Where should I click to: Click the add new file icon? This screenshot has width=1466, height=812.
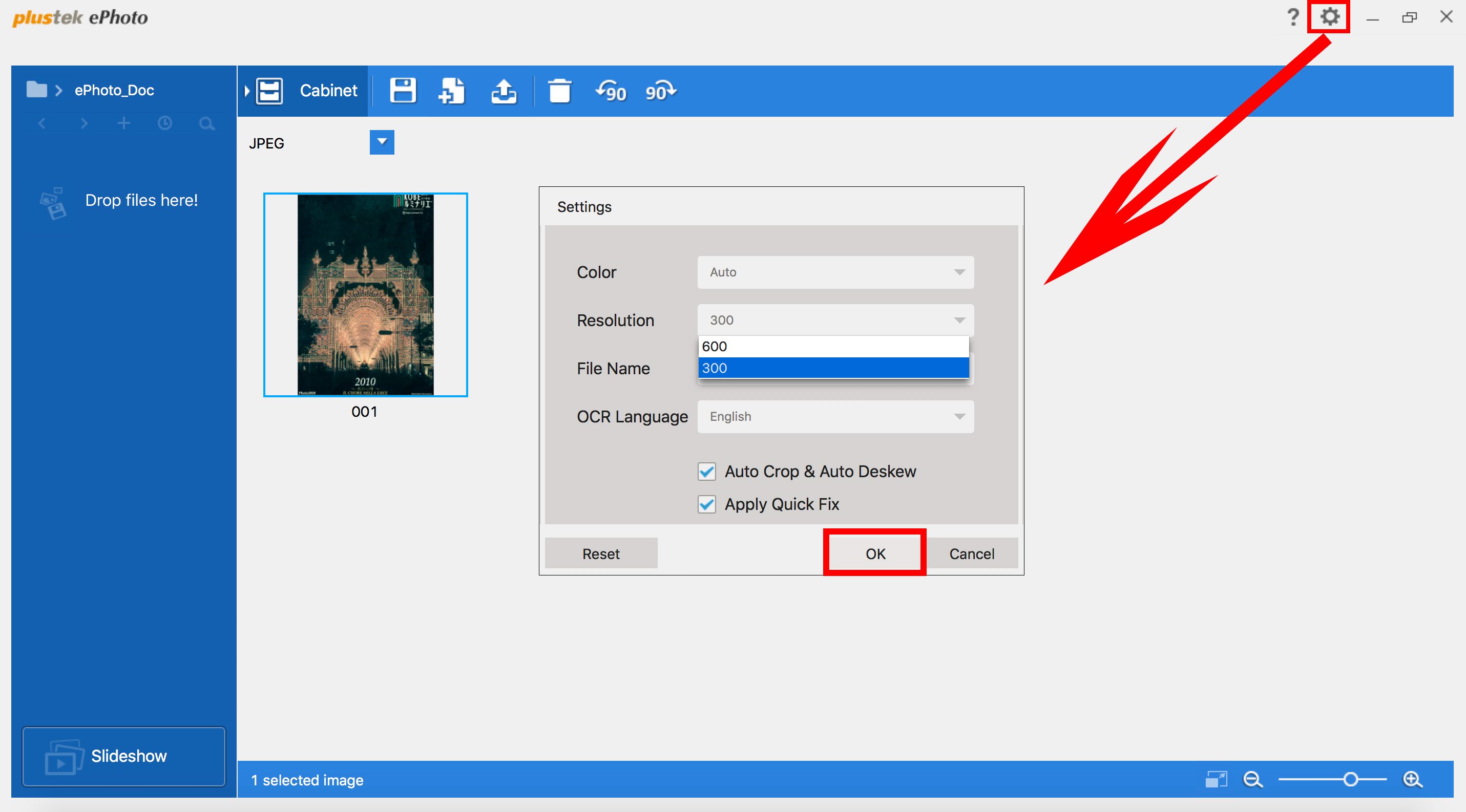452,91
